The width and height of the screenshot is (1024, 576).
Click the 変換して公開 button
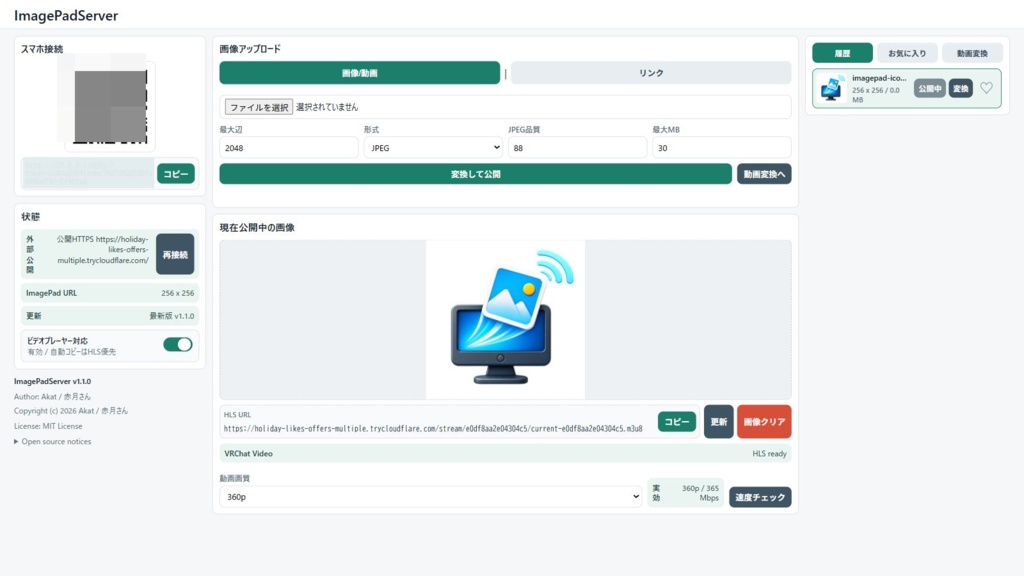point(475,174)
